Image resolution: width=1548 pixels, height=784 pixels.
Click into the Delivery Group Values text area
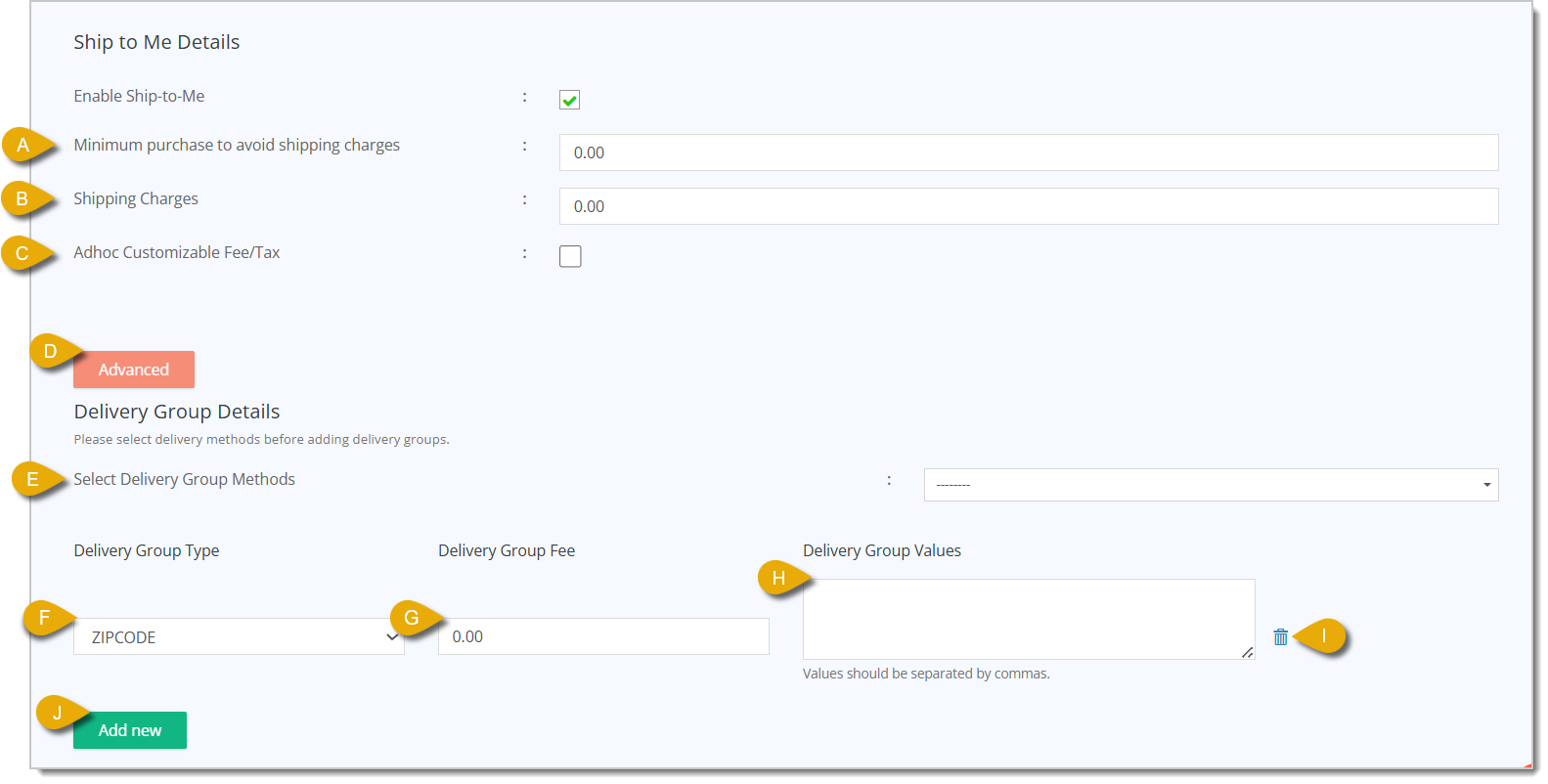tap(1029, 619)
